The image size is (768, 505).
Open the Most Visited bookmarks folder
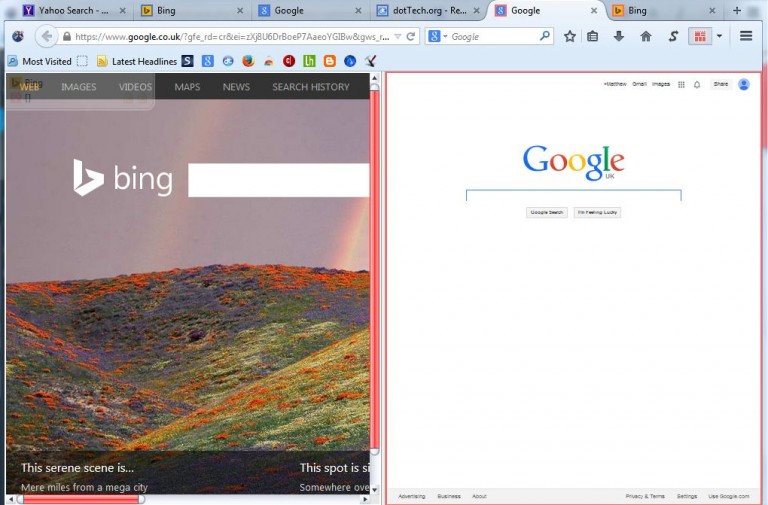40,61
